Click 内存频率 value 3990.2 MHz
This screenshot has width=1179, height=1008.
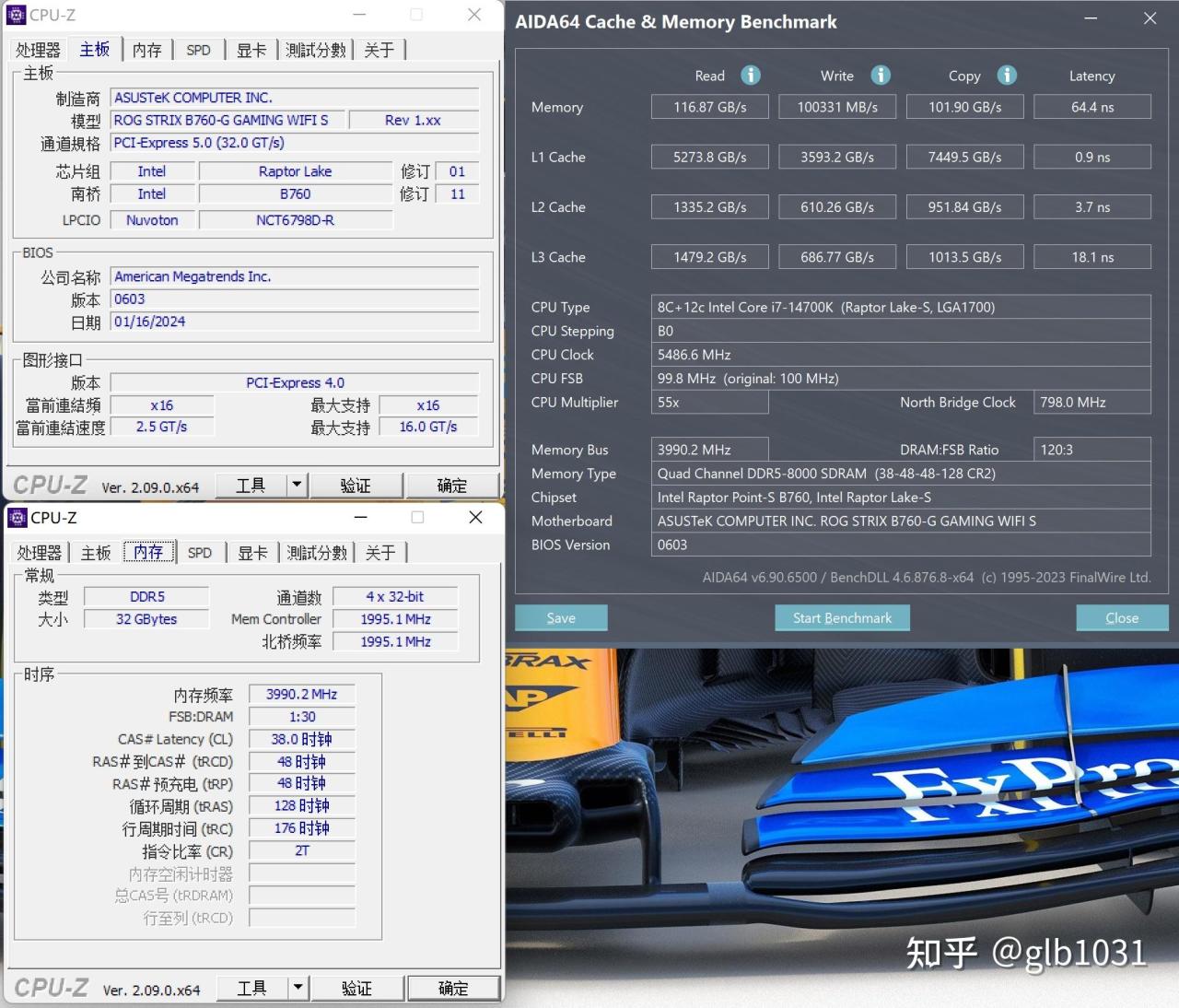(302, 695)
